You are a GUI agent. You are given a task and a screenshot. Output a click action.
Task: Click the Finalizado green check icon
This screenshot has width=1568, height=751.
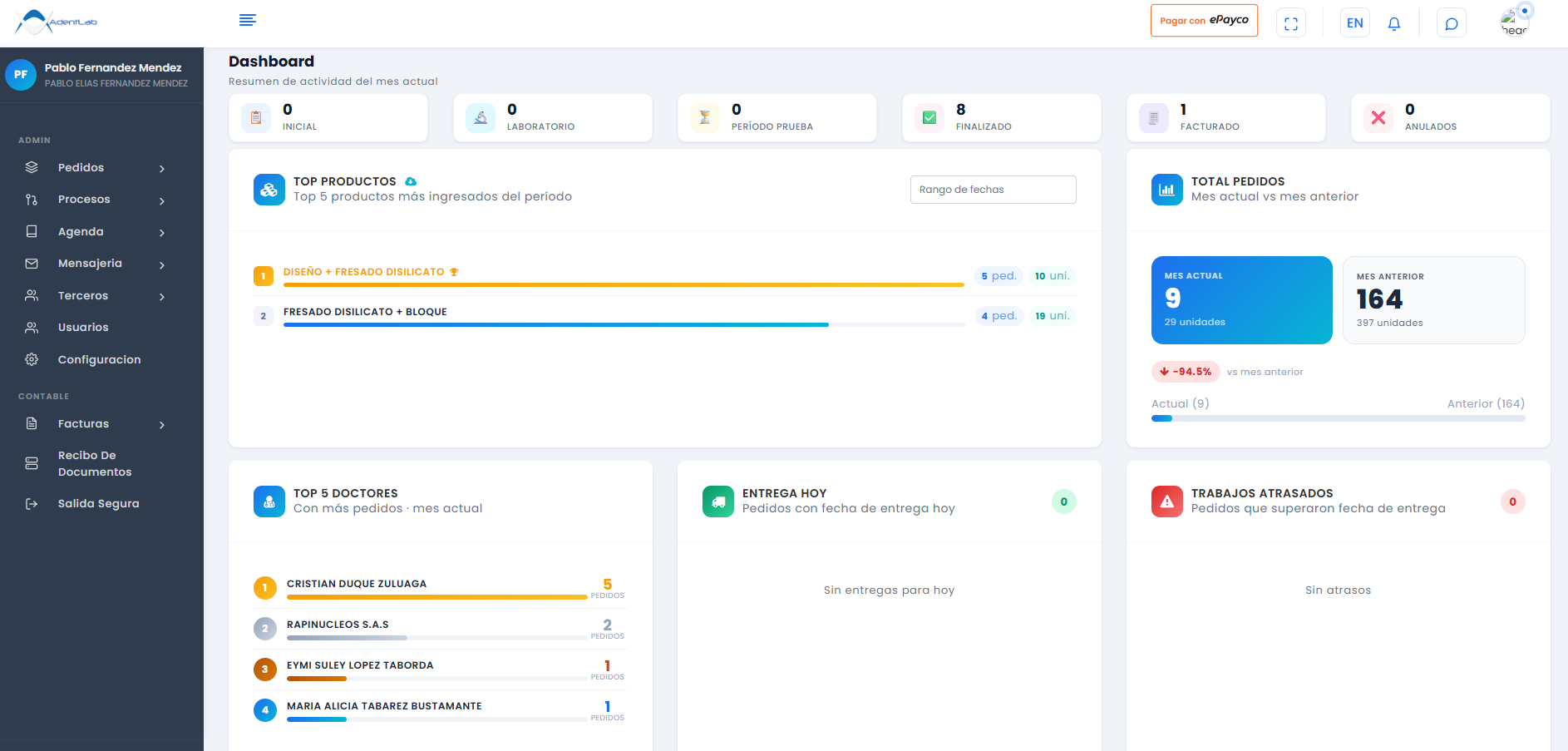click(x=929, y=118)
